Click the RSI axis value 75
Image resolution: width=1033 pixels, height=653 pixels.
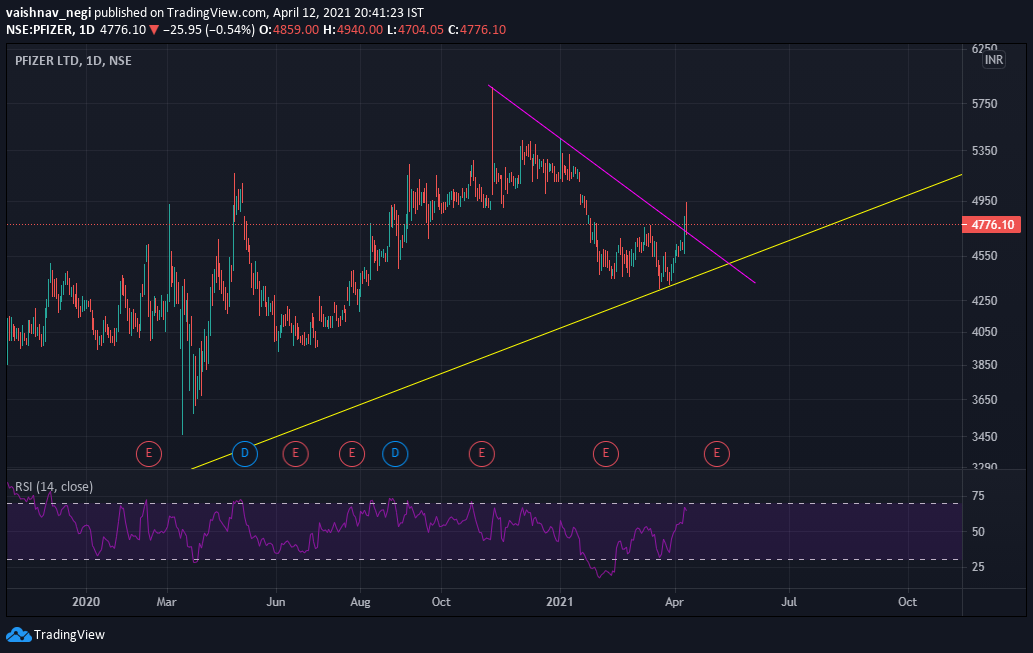[978, 496]
